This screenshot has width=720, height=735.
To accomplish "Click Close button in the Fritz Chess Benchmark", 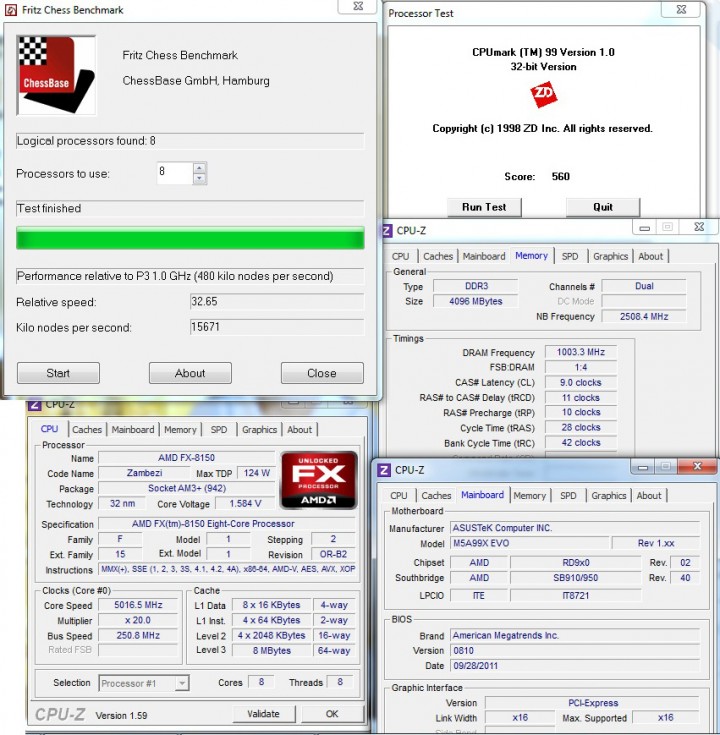I will pos(322,373).
